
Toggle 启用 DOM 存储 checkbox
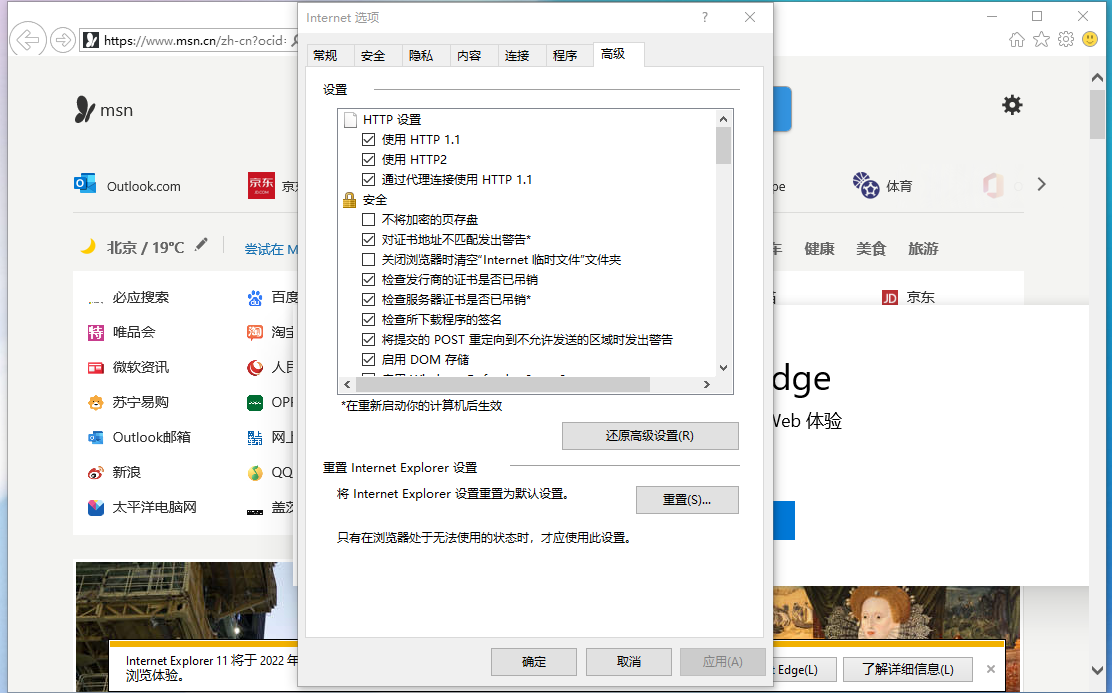coord(368,360)
